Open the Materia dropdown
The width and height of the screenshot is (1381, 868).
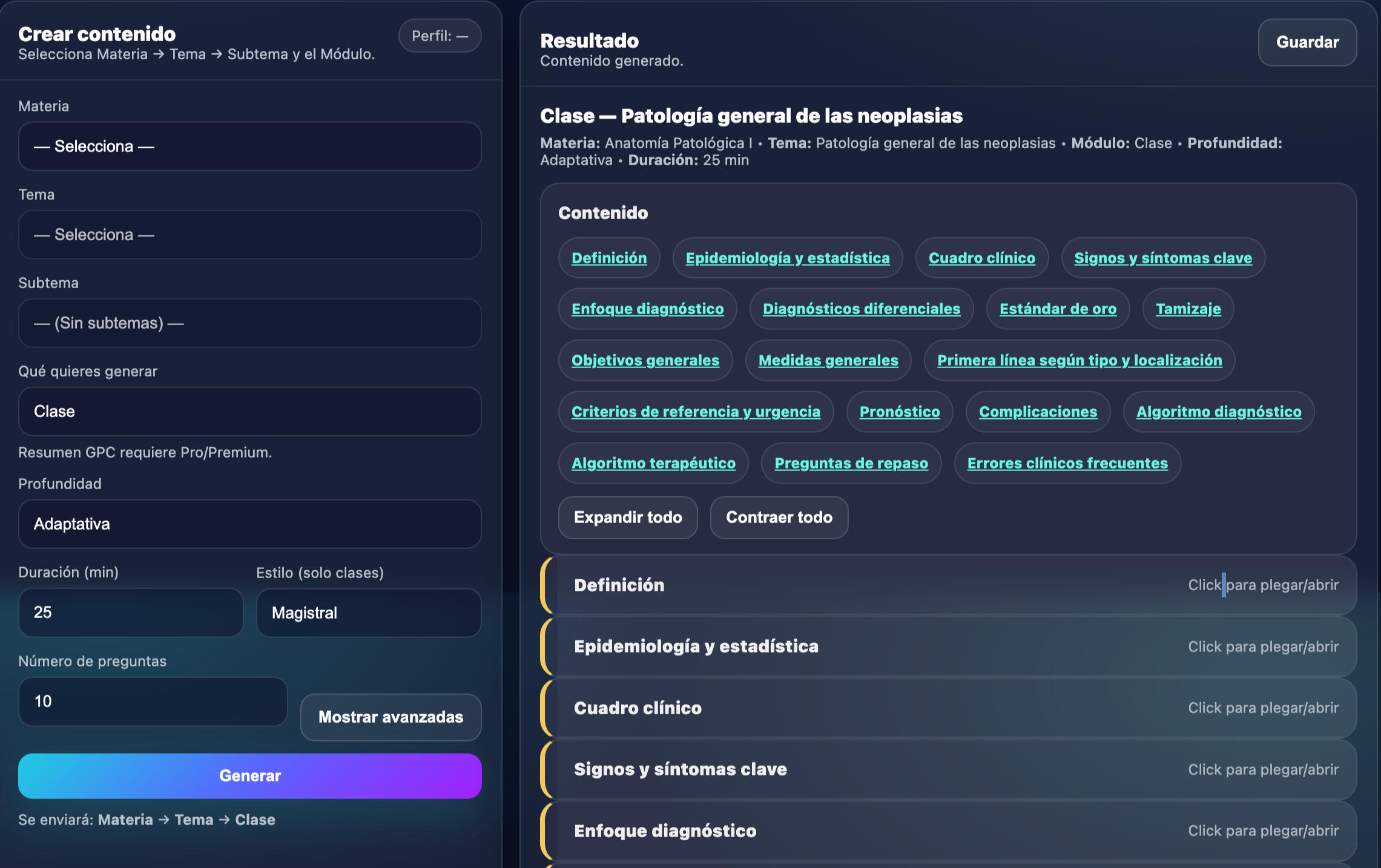[x=249, y=146]
